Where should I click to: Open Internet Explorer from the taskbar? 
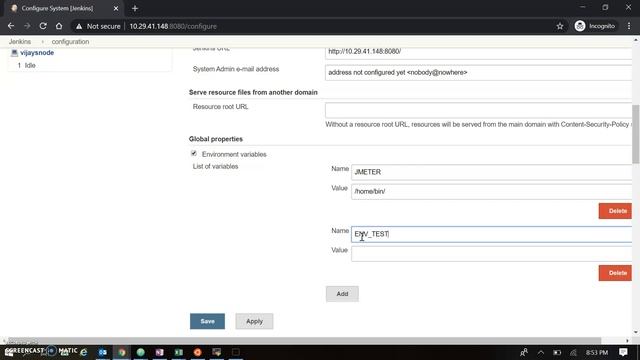84,352
